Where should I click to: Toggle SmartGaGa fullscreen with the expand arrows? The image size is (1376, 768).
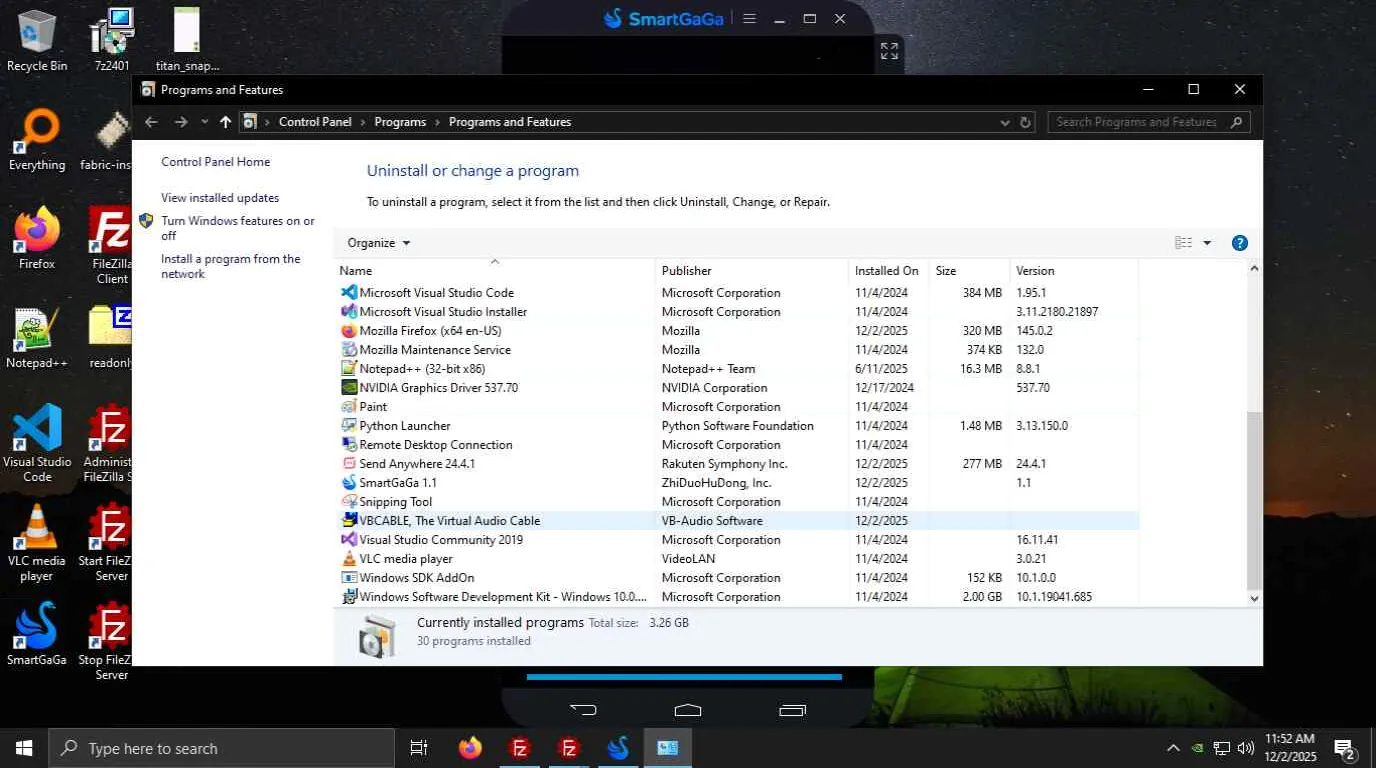click(x=889, y=51)
